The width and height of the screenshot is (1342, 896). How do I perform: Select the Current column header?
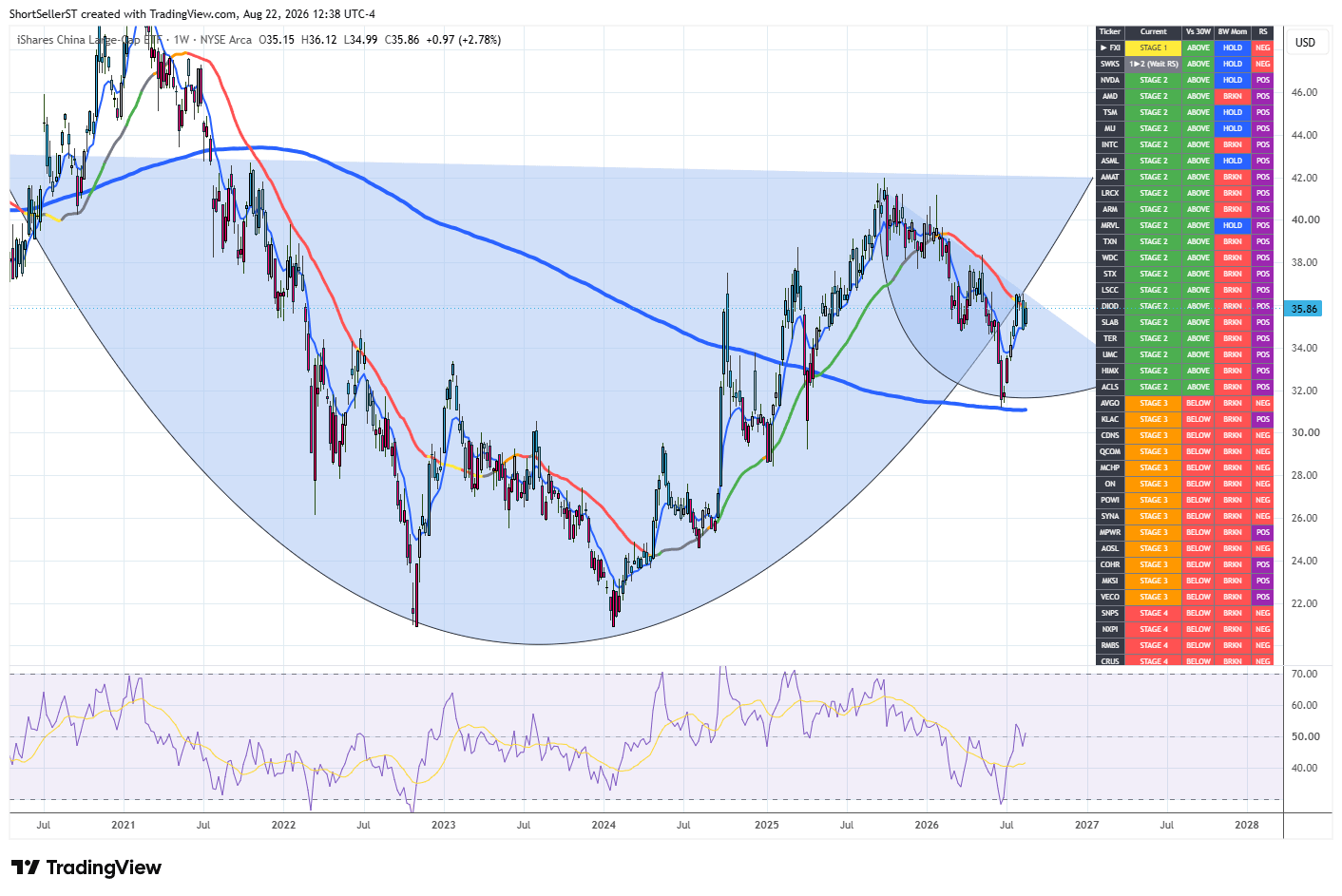[1154, 31]
